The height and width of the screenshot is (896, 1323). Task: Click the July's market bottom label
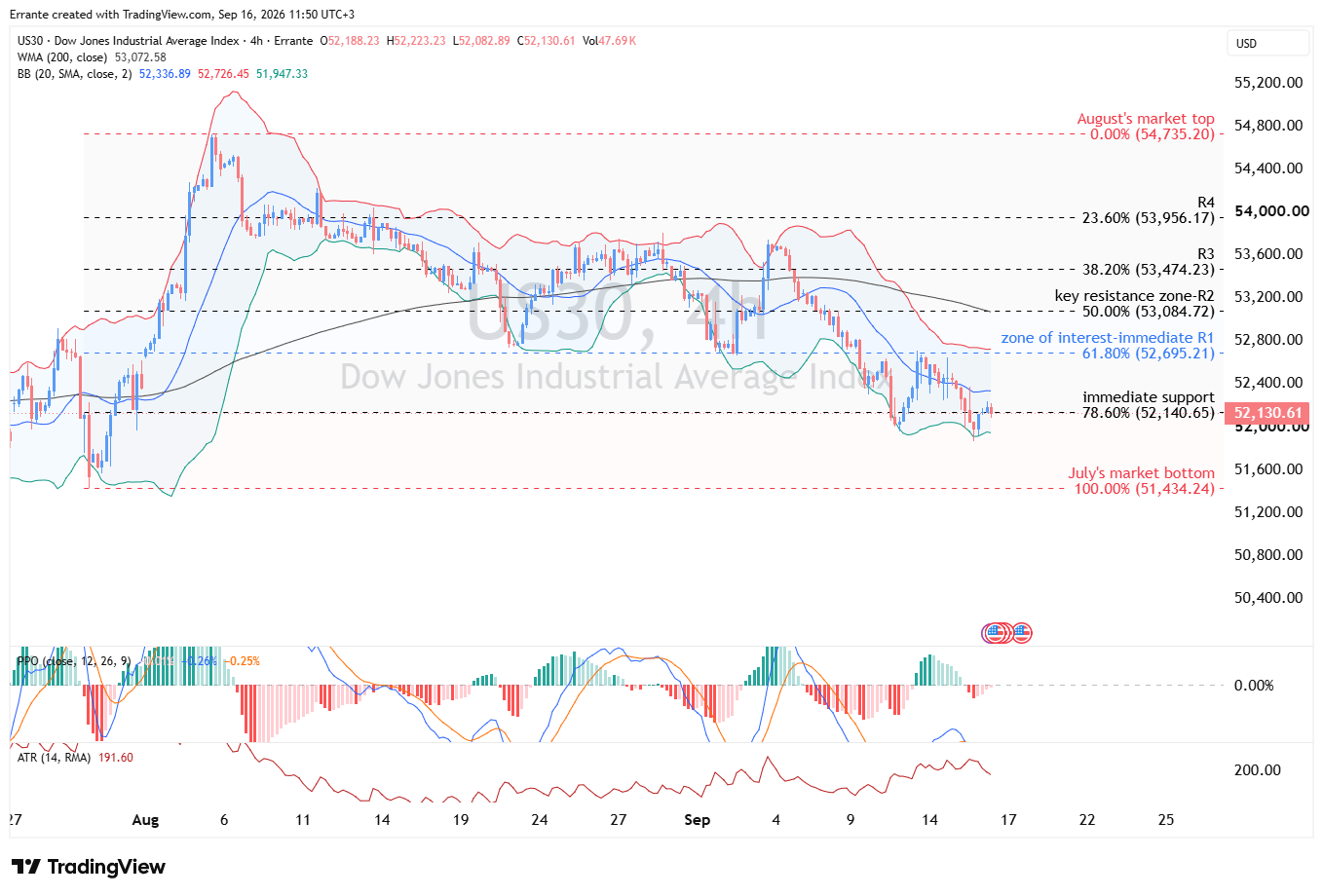pyautogui.click(x=1142, y=473)
